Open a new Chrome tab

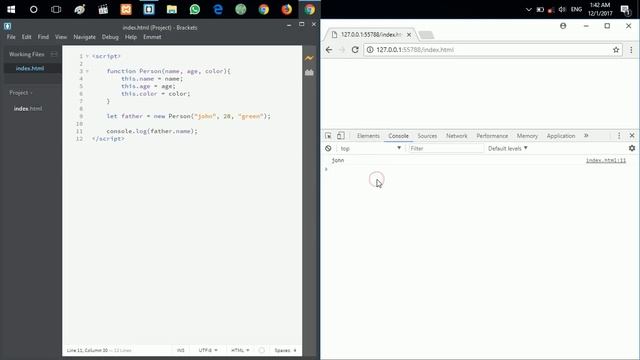426,35
